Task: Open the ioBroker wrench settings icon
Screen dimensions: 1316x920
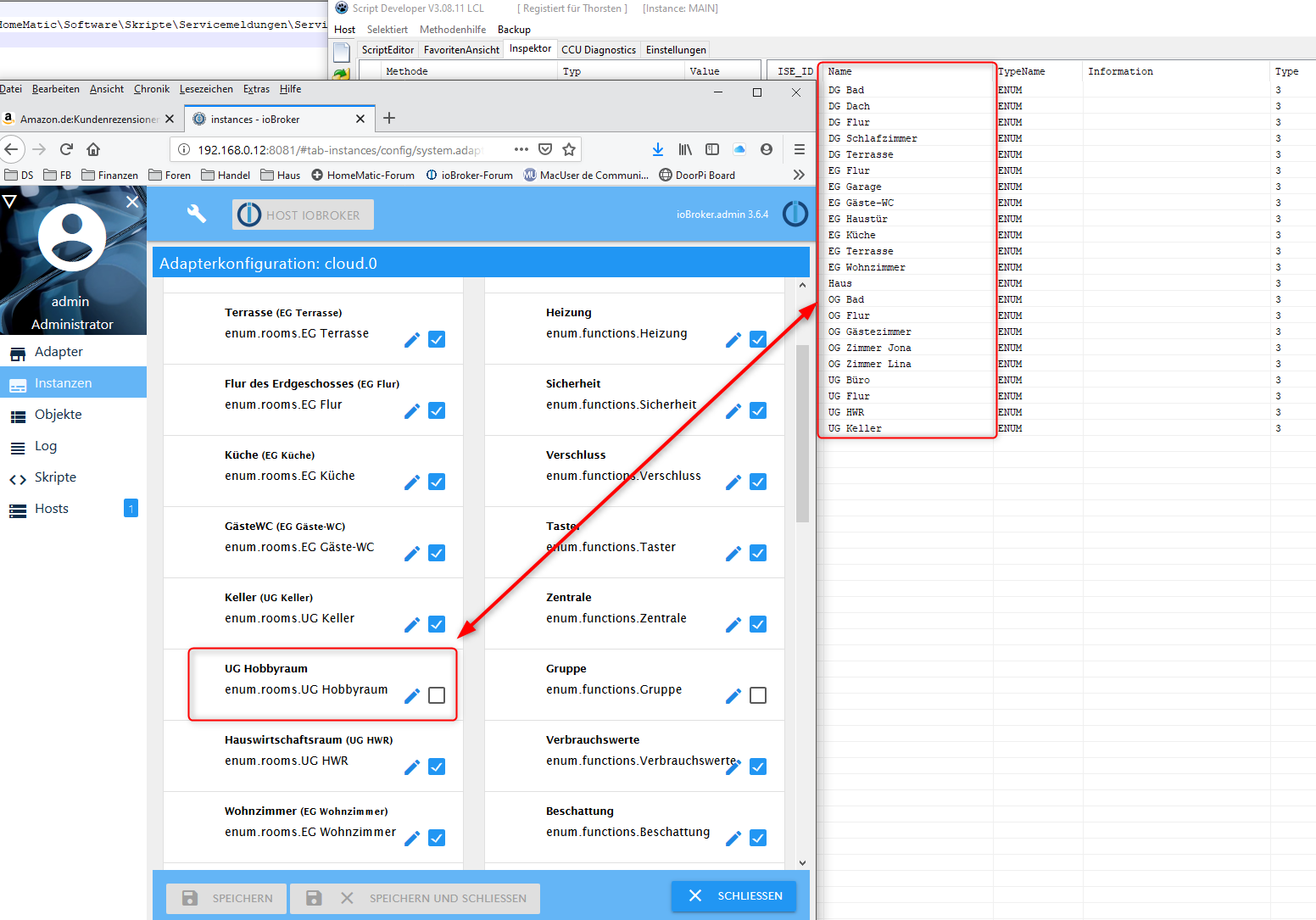Action: pyautogui.click(x=197, y=214)
